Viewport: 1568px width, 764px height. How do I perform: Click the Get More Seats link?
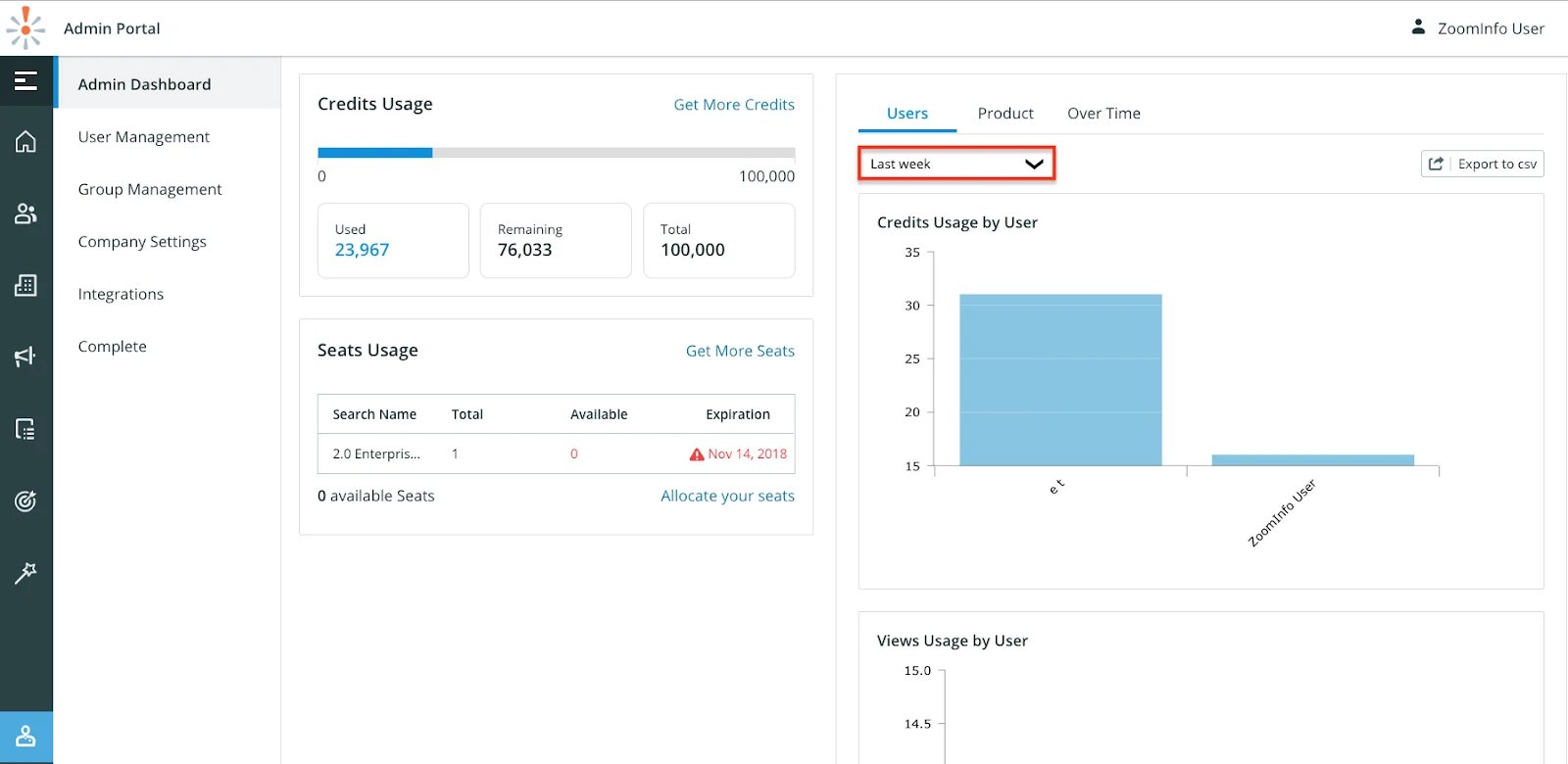click(740, 351)
